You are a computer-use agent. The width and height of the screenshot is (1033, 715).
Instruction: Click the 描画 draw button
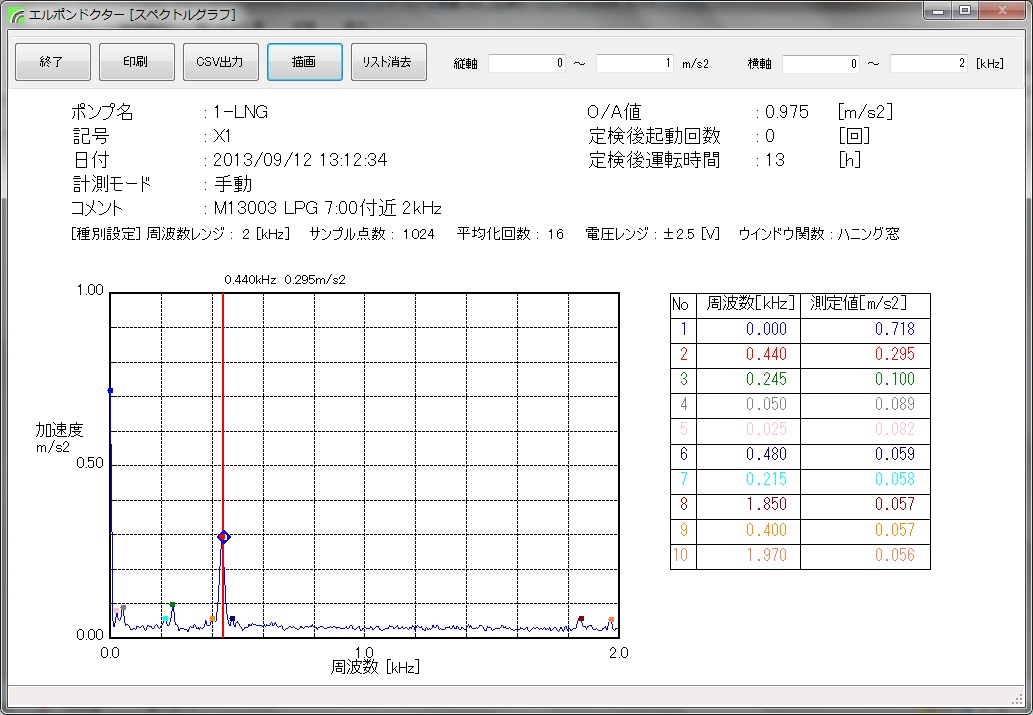coord(304,62)
